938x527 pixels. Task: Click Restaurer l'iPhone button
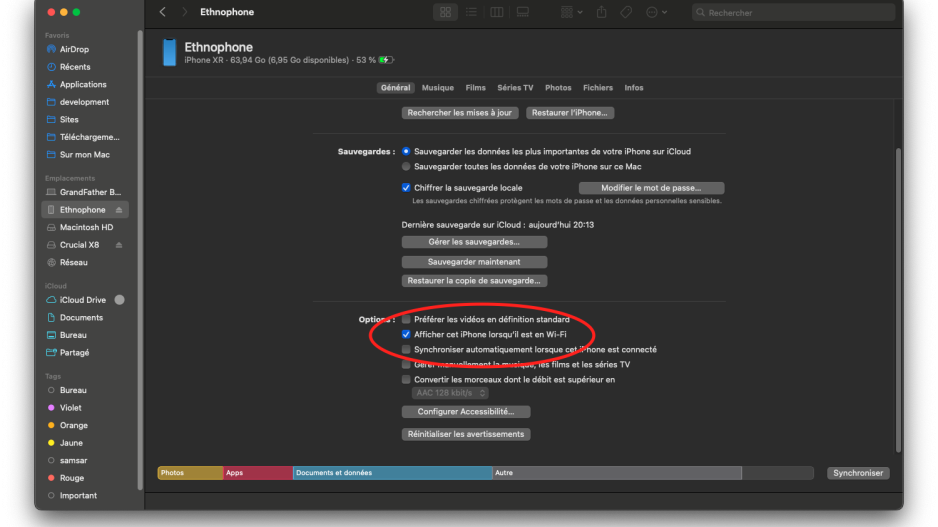tap(570, 112)
